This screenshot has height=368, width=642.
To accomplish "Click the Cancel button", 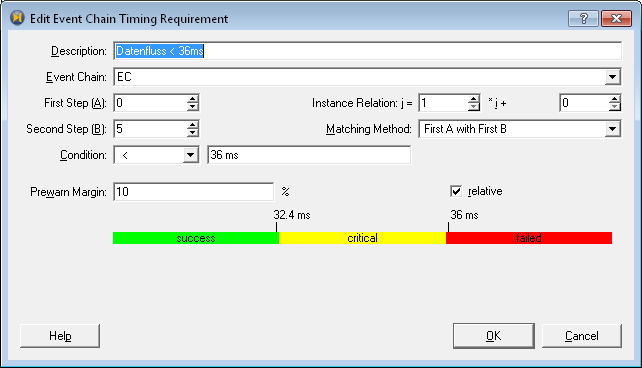I will pos(582,336).
